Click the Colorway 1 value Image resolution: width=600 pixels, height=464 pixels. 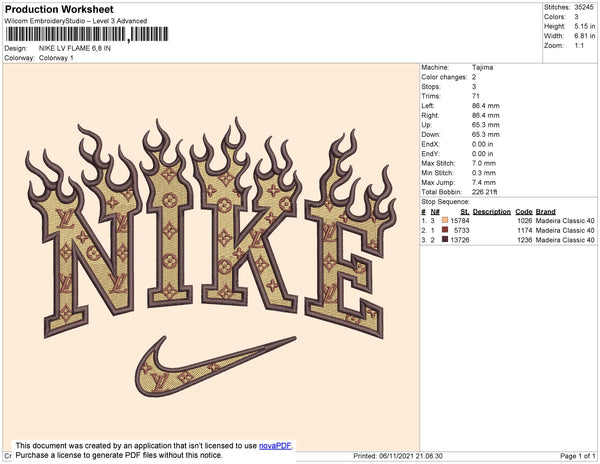pos(56,58)
